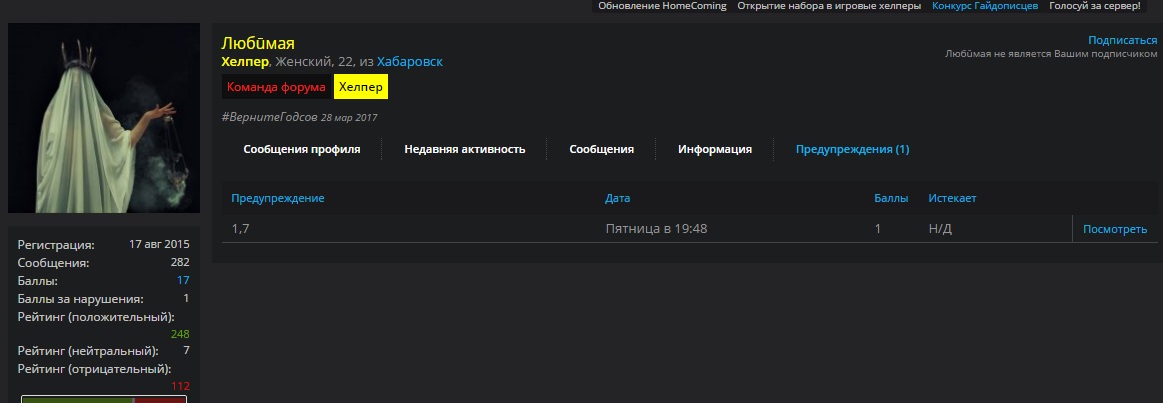The width and height of the screenshot is (1163, 403).
Task: Click the red Команда форума badge
Action: pos(276,87)
